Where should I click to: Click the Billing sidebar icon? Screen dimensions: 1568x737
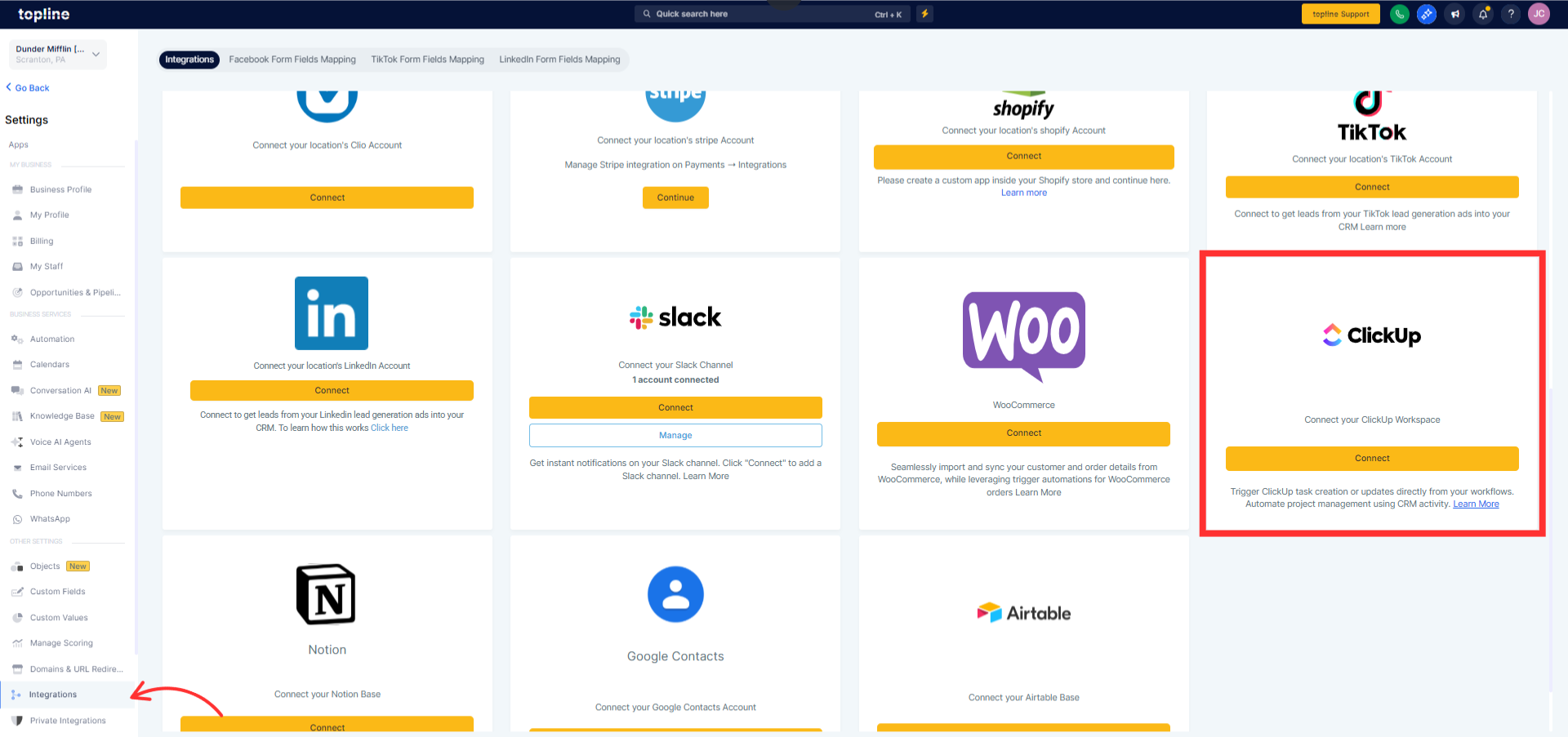coord(17,241)
